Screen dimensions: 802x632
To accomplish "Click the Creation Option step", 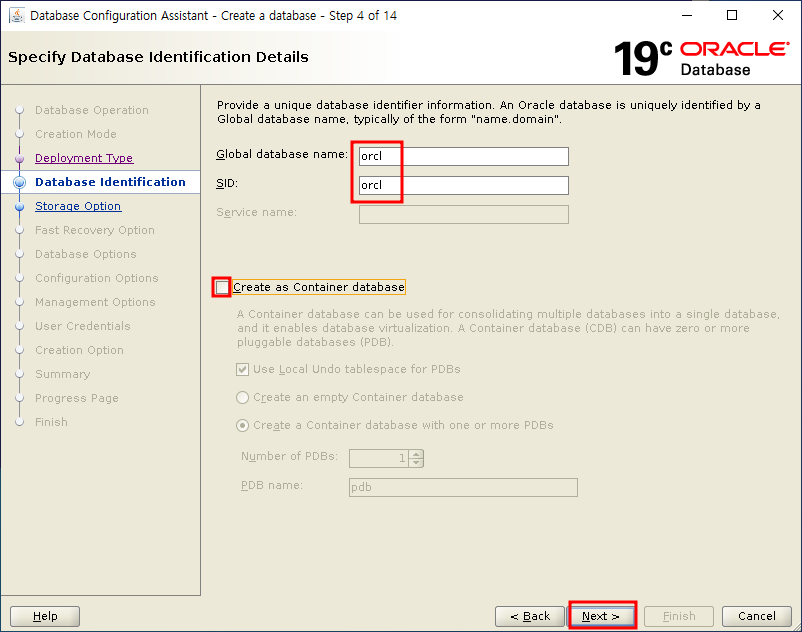I will pos(79,350).
